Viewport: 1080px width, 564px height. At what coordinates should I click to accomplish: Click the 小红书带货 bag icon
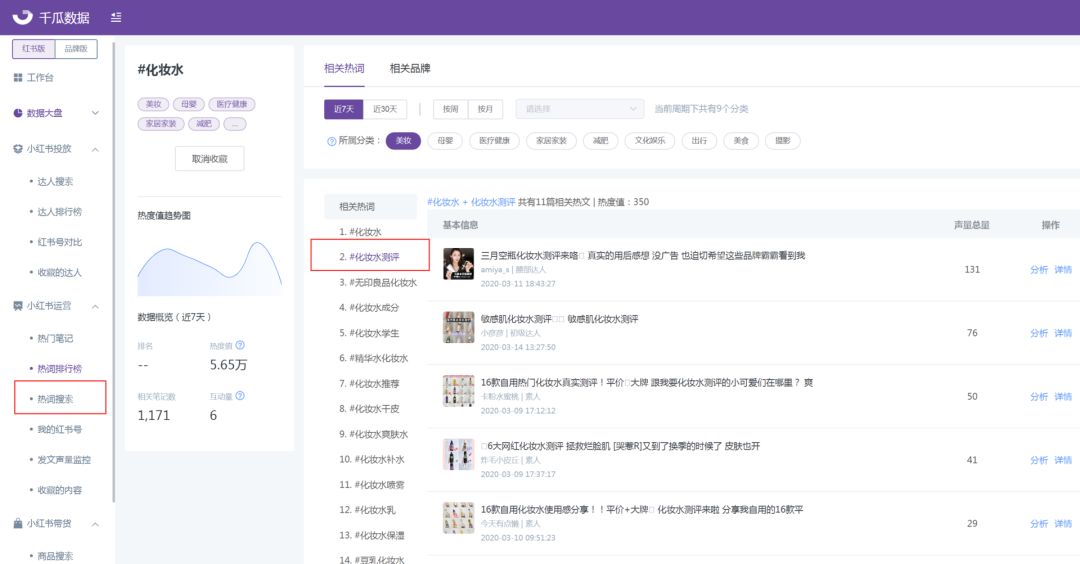(x=18, y=523)
